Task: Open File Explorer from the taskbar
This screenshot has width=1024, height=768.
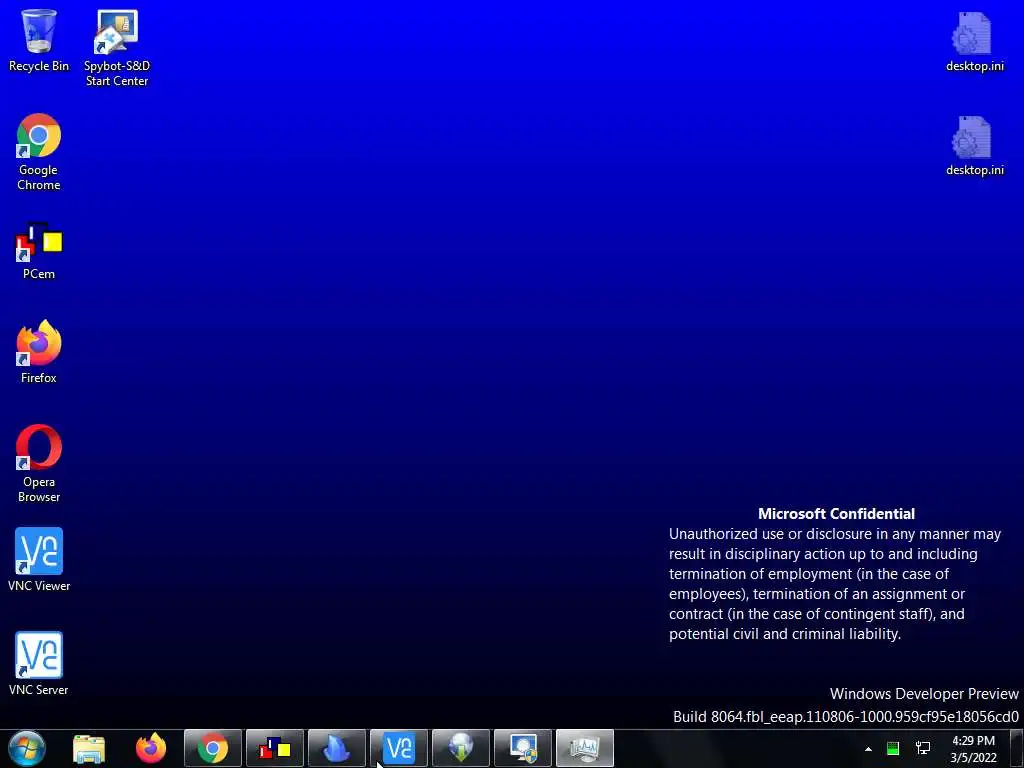Action: (89, 748)
